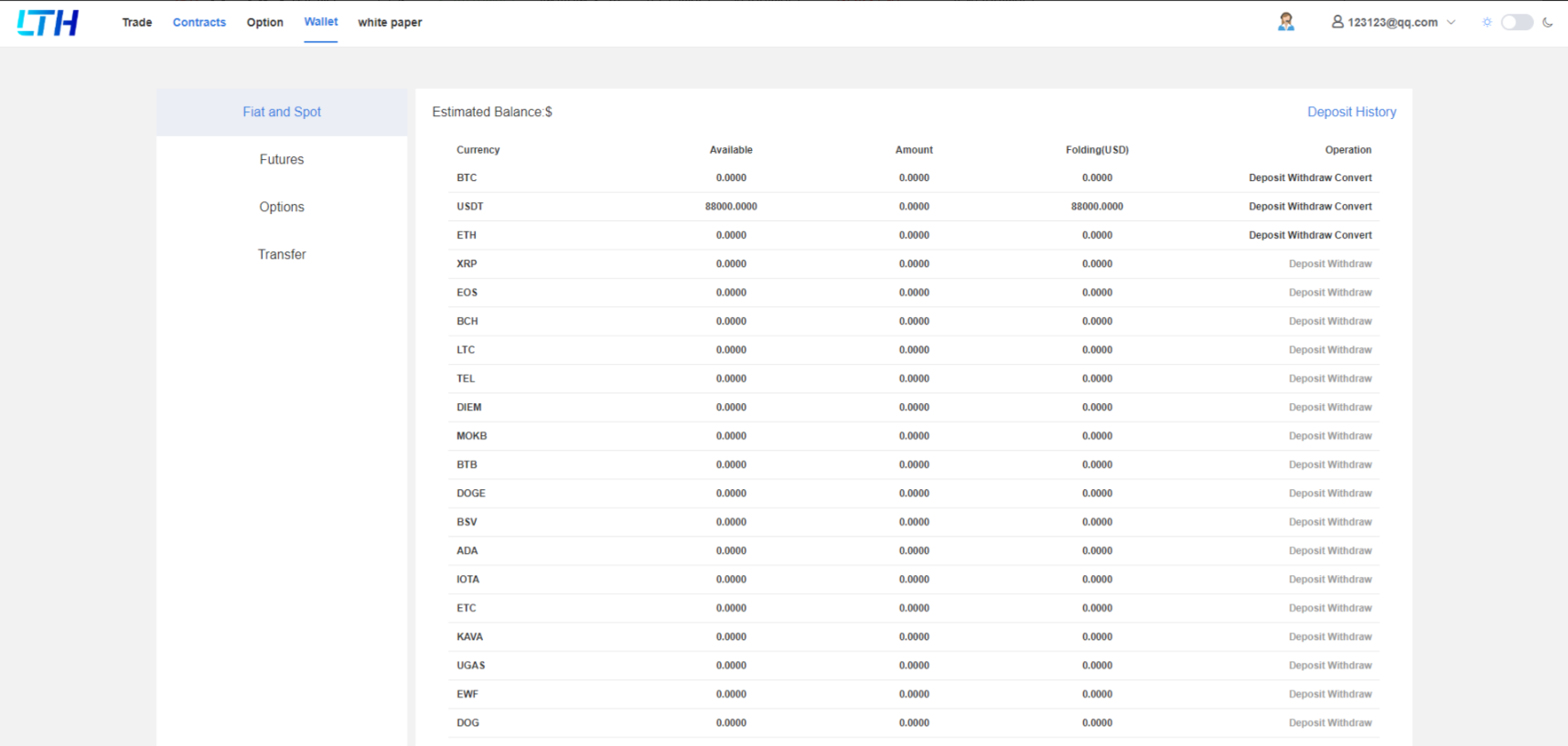Expand the account dropdown arrow
The image size is (1568, 746).
1451,22
